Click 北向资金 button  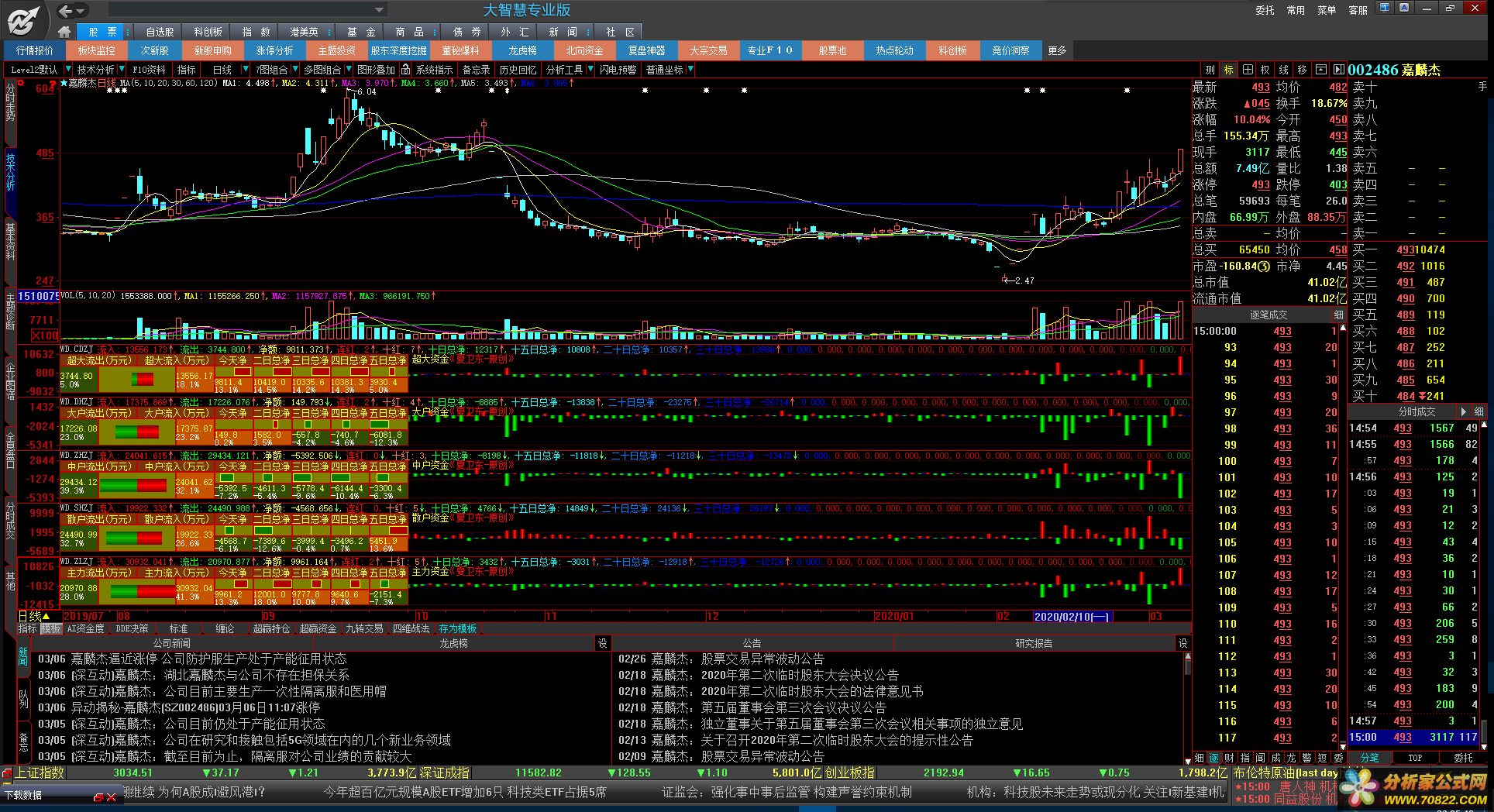click(x=583, y=50)
